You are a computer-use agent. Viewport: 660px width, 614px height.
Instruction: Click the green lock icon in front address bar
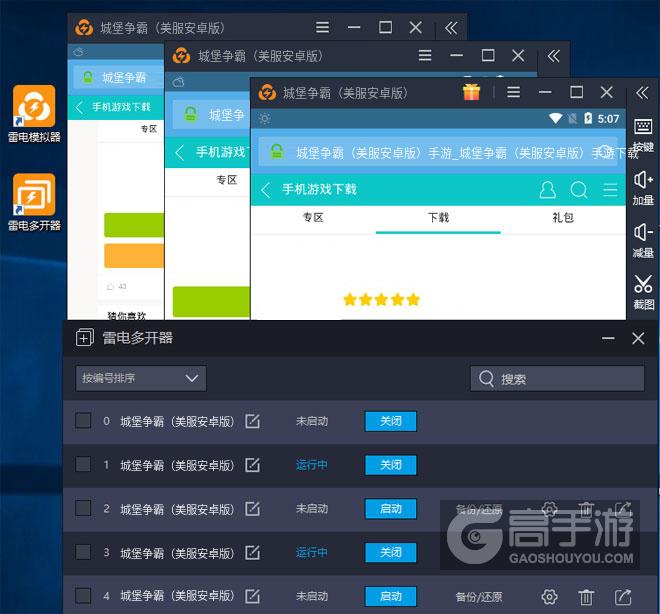pos(277,152)
